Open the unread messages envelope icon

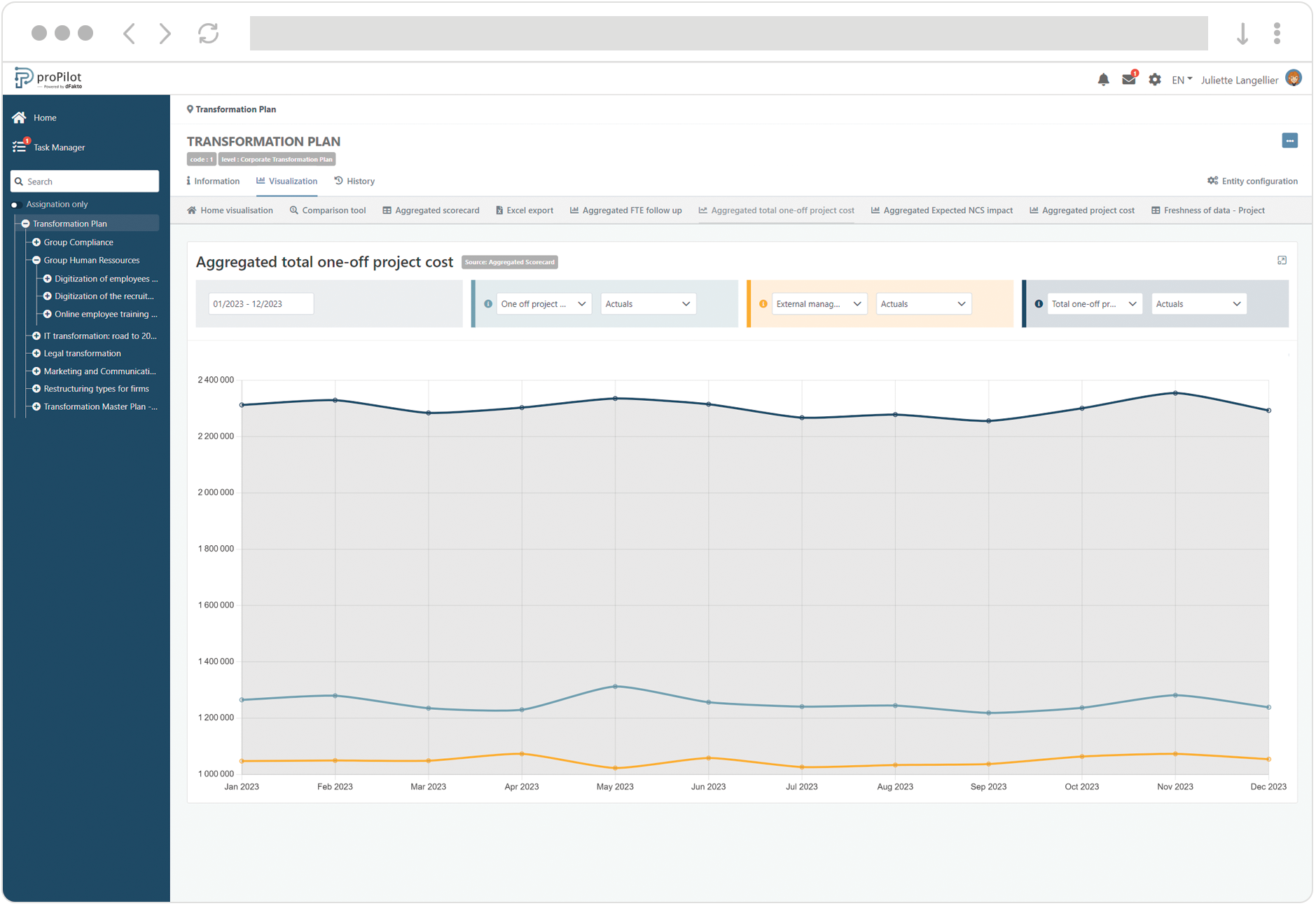pyautogui.click(x=1128, y=79)
